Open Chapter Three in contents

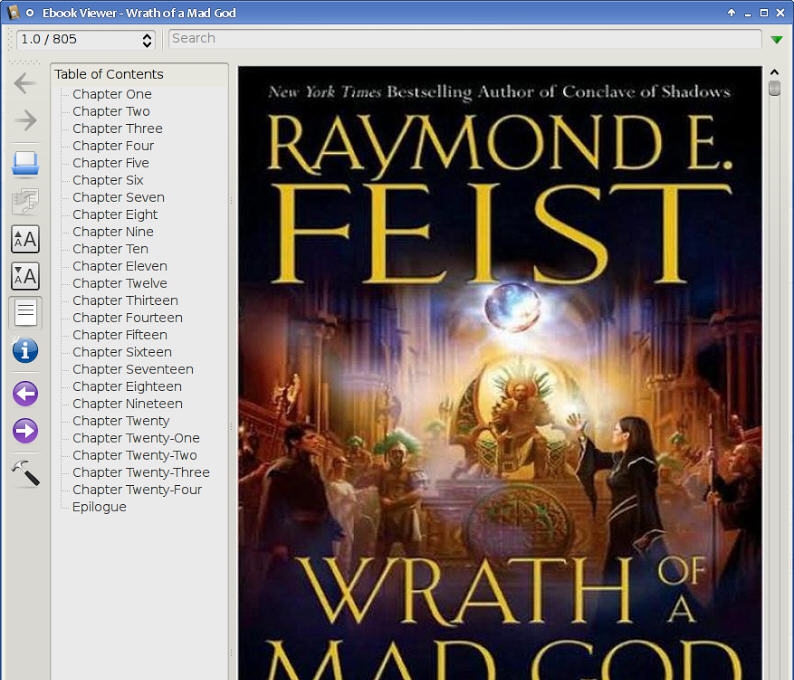pyautogui.click(x=117, y=129)
